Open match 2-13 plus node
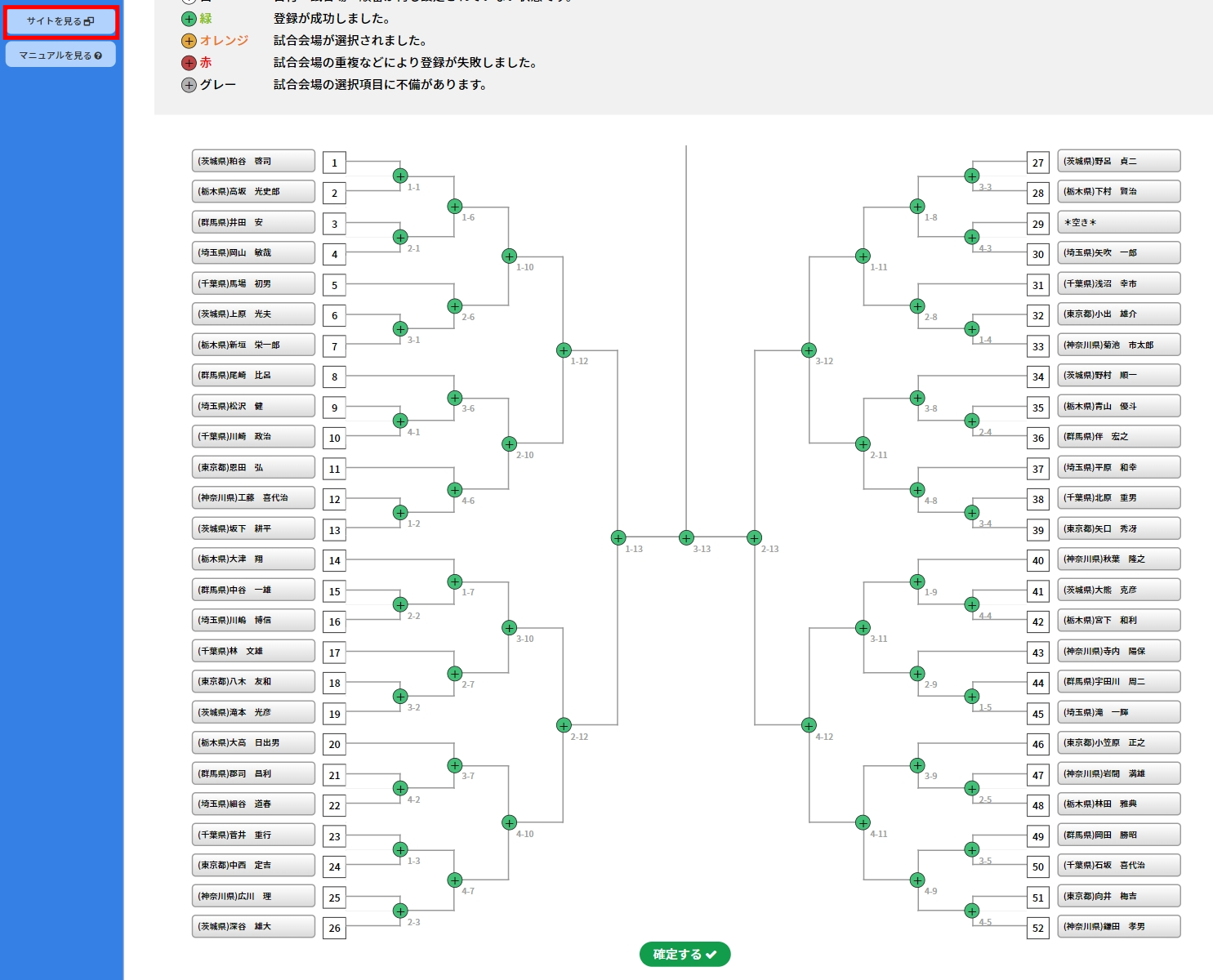This screenshot has width=1213, height=980. point(754,537)
